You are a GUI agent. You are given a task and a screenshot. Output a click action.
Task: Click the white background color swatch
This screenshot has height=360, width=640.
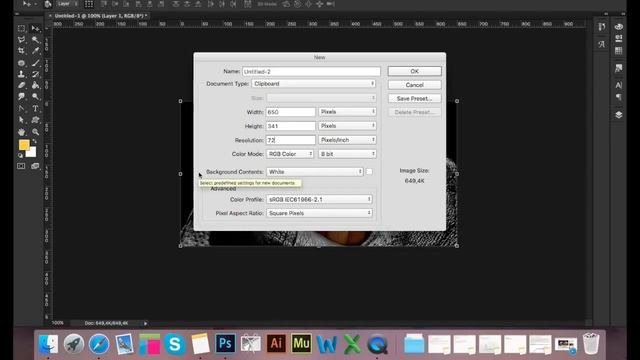[32, 153]
